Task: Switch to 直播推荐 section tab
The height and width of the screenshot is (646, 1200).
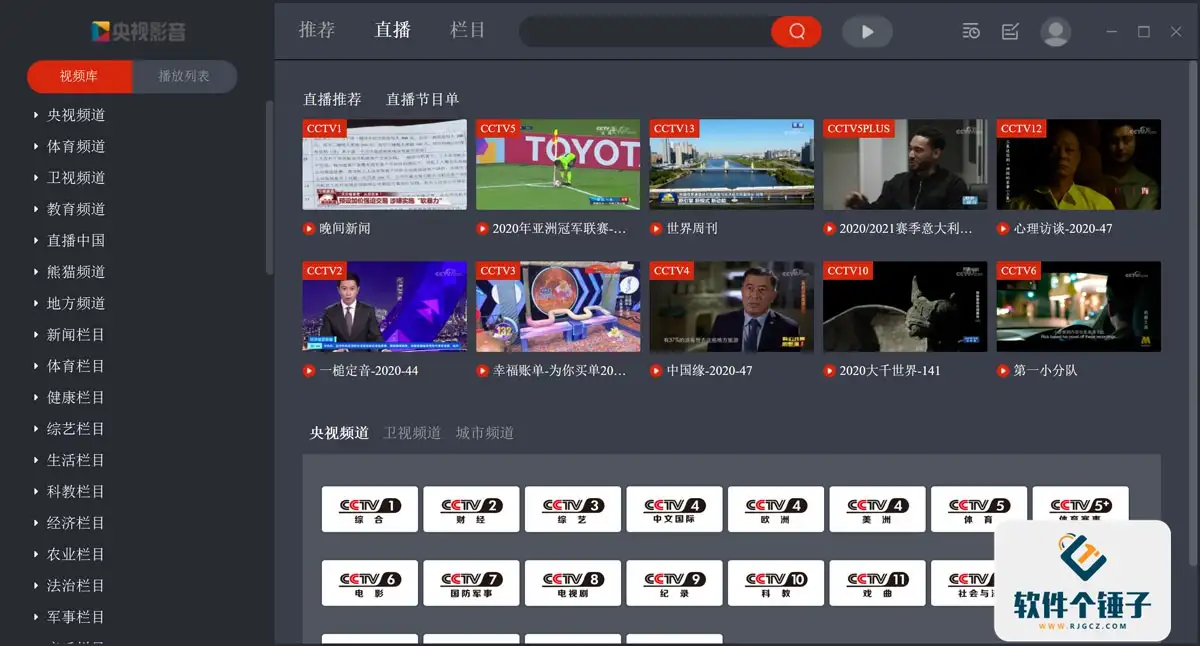Action: [x=332, y=99]
